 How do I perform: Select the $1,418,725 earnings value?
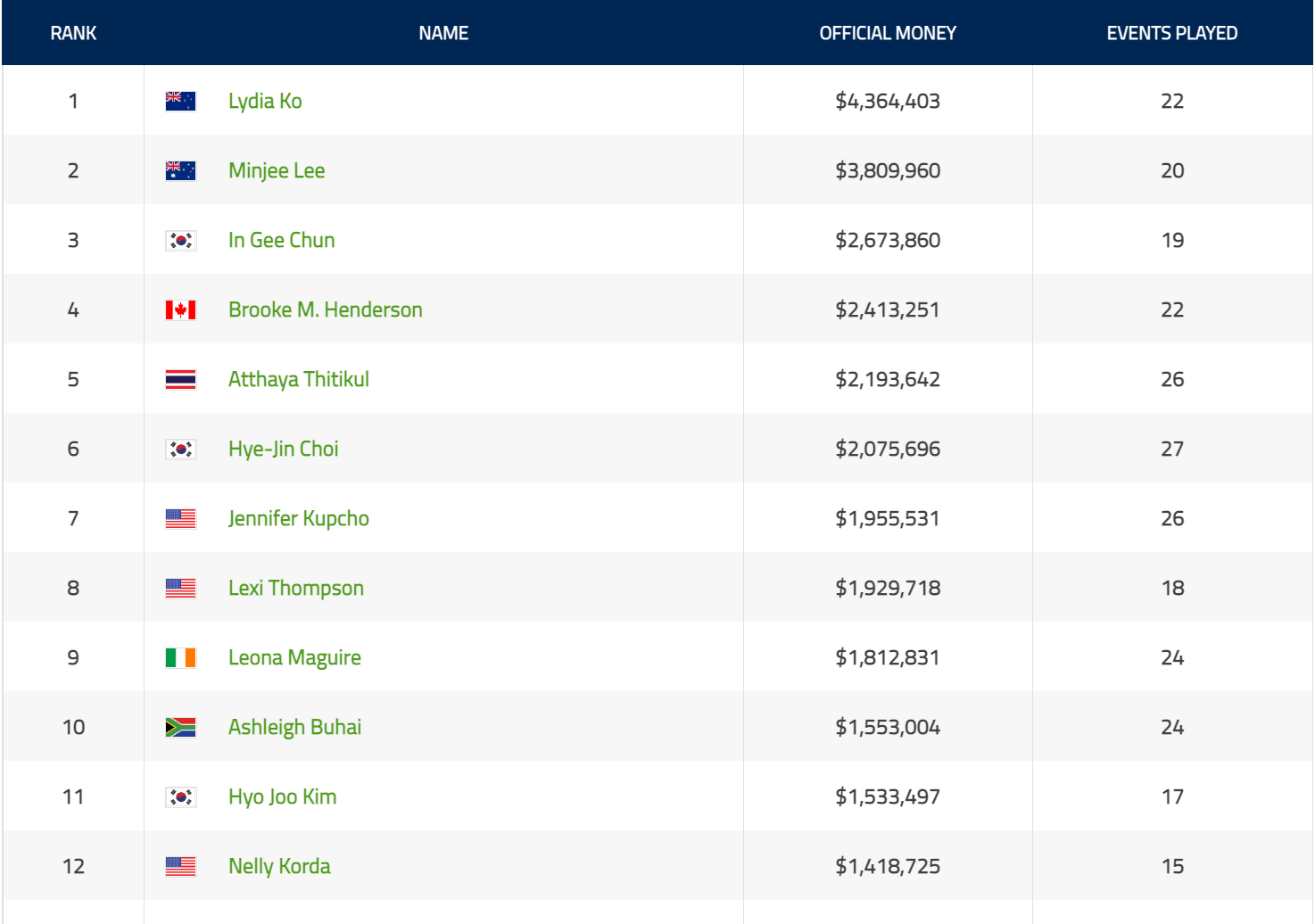click(888, 866)
